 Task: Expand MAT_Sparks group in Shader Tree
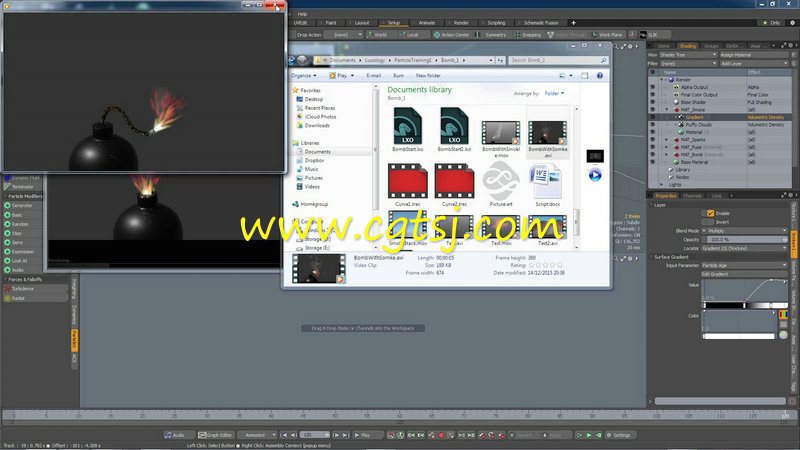click(x=666, y=139)
